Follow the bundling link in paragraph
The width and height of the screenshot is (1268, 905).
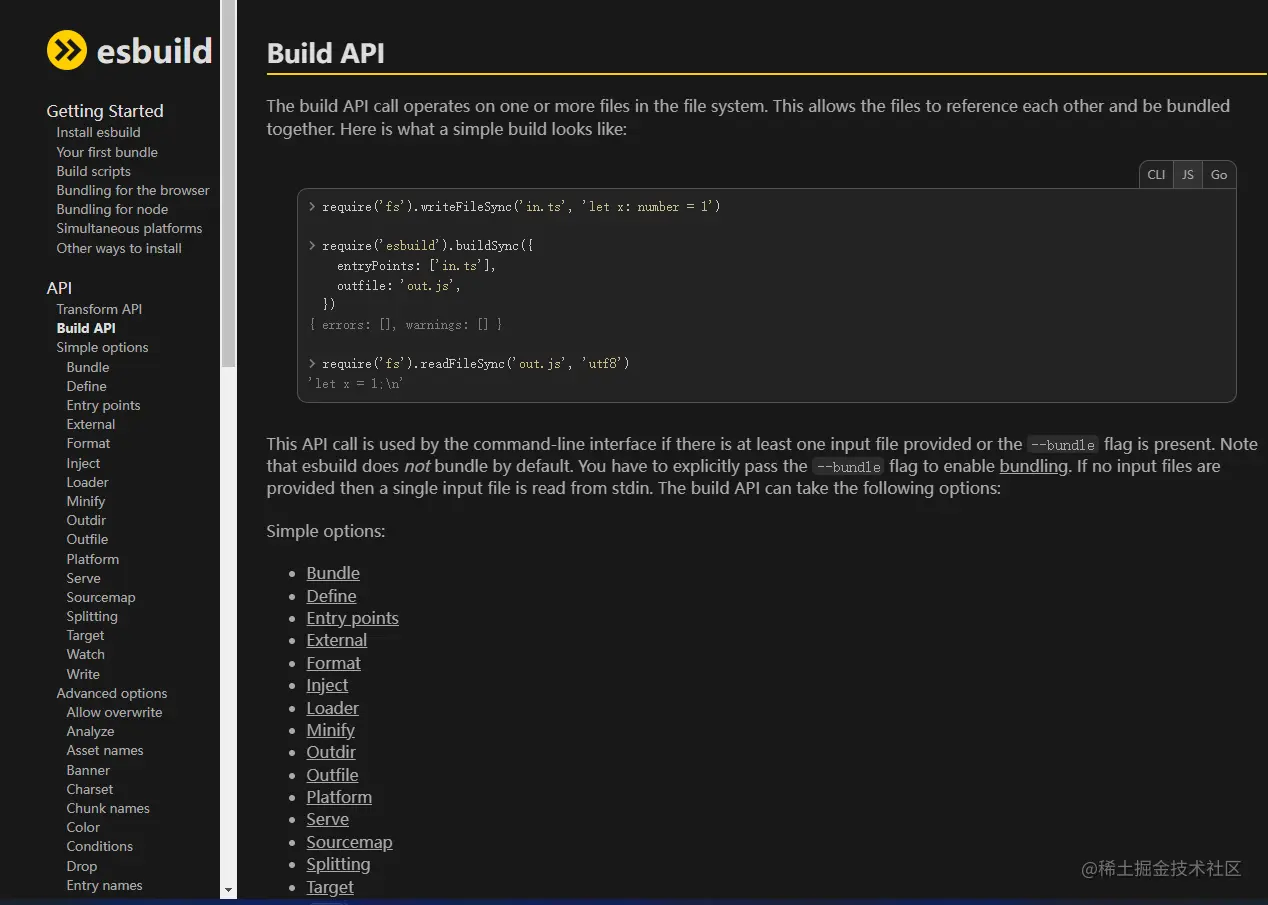click(x=1034, y=466)
